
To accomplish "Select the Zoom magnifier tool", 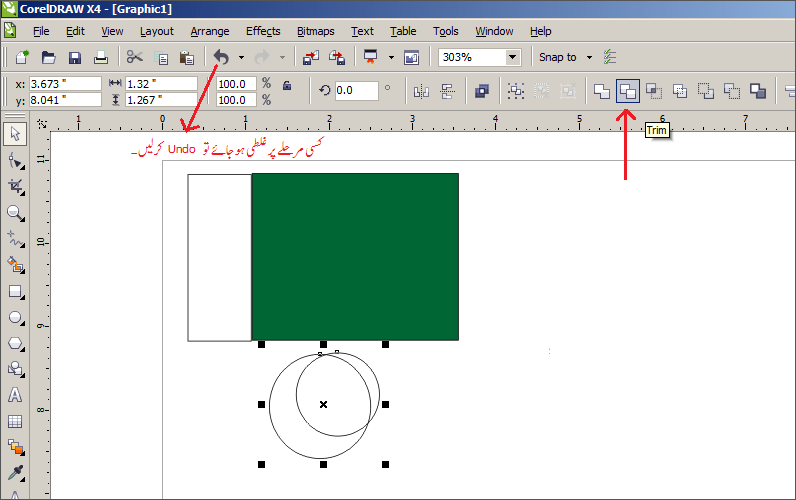I will 15,212.
